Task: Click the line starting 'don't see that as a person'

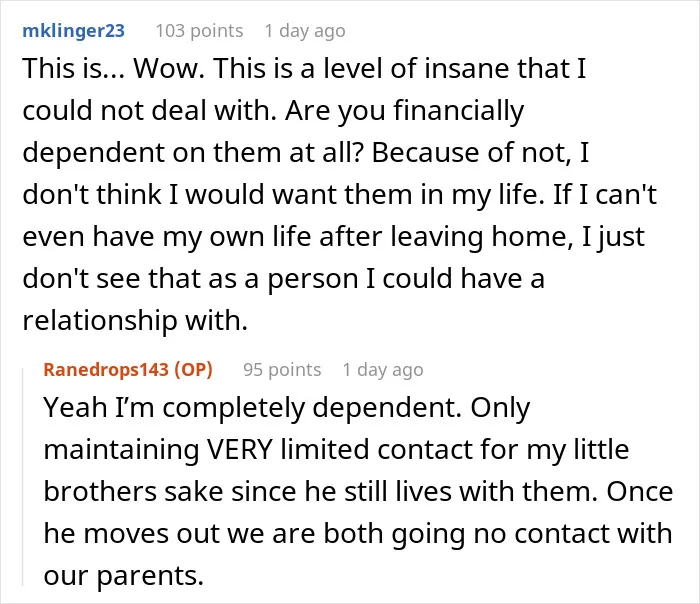Action: [x=283, y=279]
